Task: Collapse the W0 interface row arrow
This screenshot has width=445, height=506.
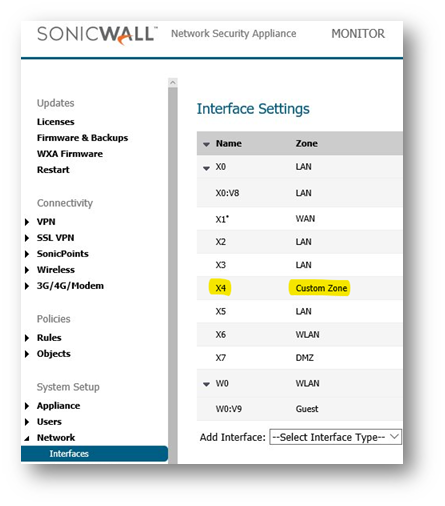Action: point(206,384)
